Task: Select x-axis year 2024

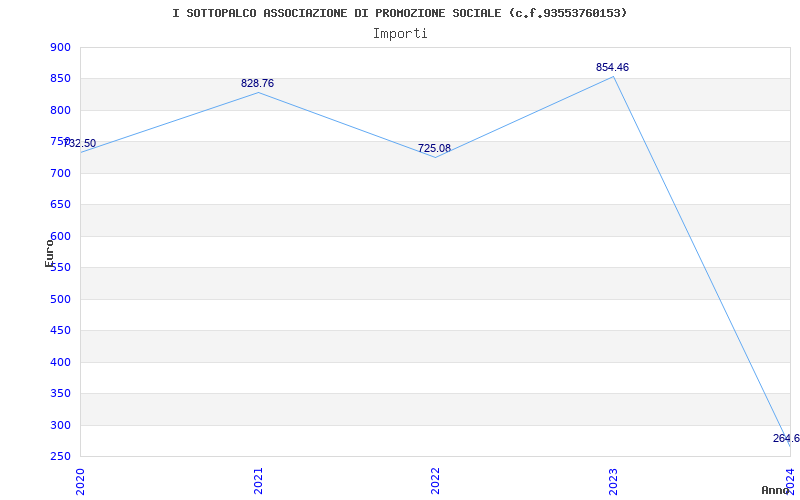Action: pos(790,482)
